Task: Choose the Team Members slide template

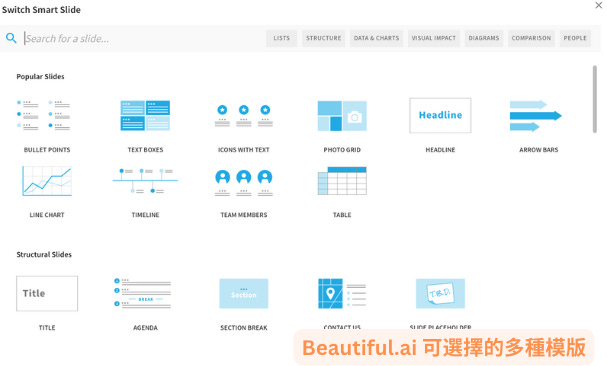Action: (x=243, y=182)
